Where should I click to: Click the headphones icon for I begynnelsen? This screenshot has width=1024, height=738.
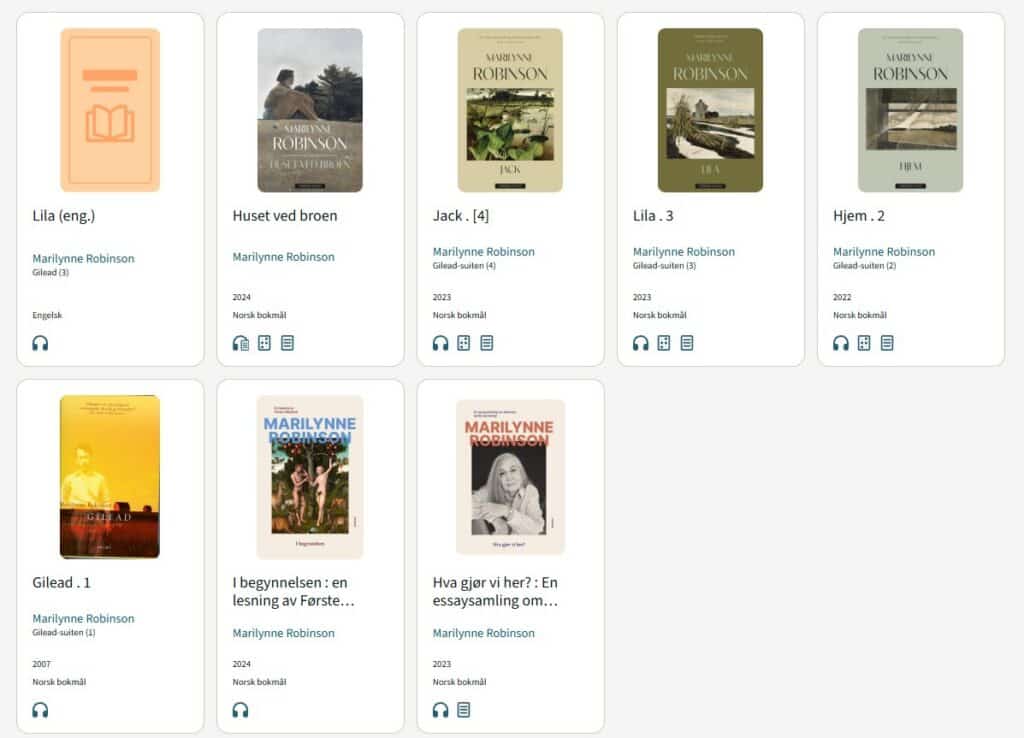240,710
